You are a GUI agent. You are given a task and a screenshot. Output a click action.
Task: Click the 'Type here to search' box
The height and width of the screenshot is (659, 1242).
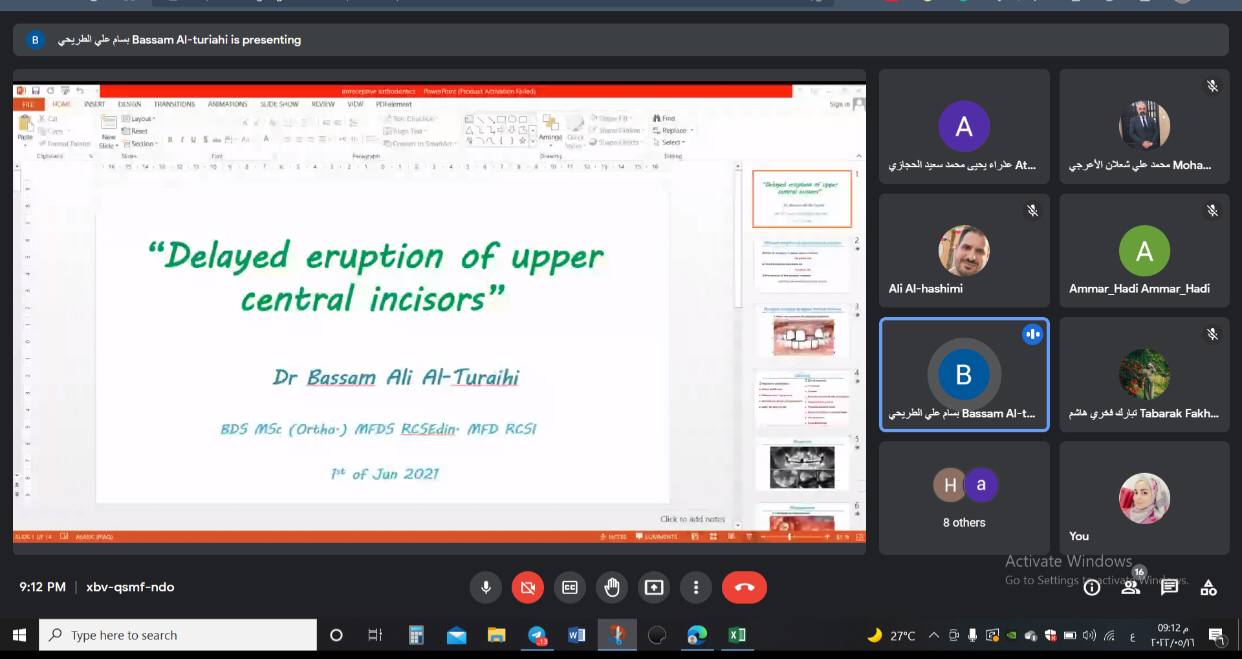(x=178, y=635)
